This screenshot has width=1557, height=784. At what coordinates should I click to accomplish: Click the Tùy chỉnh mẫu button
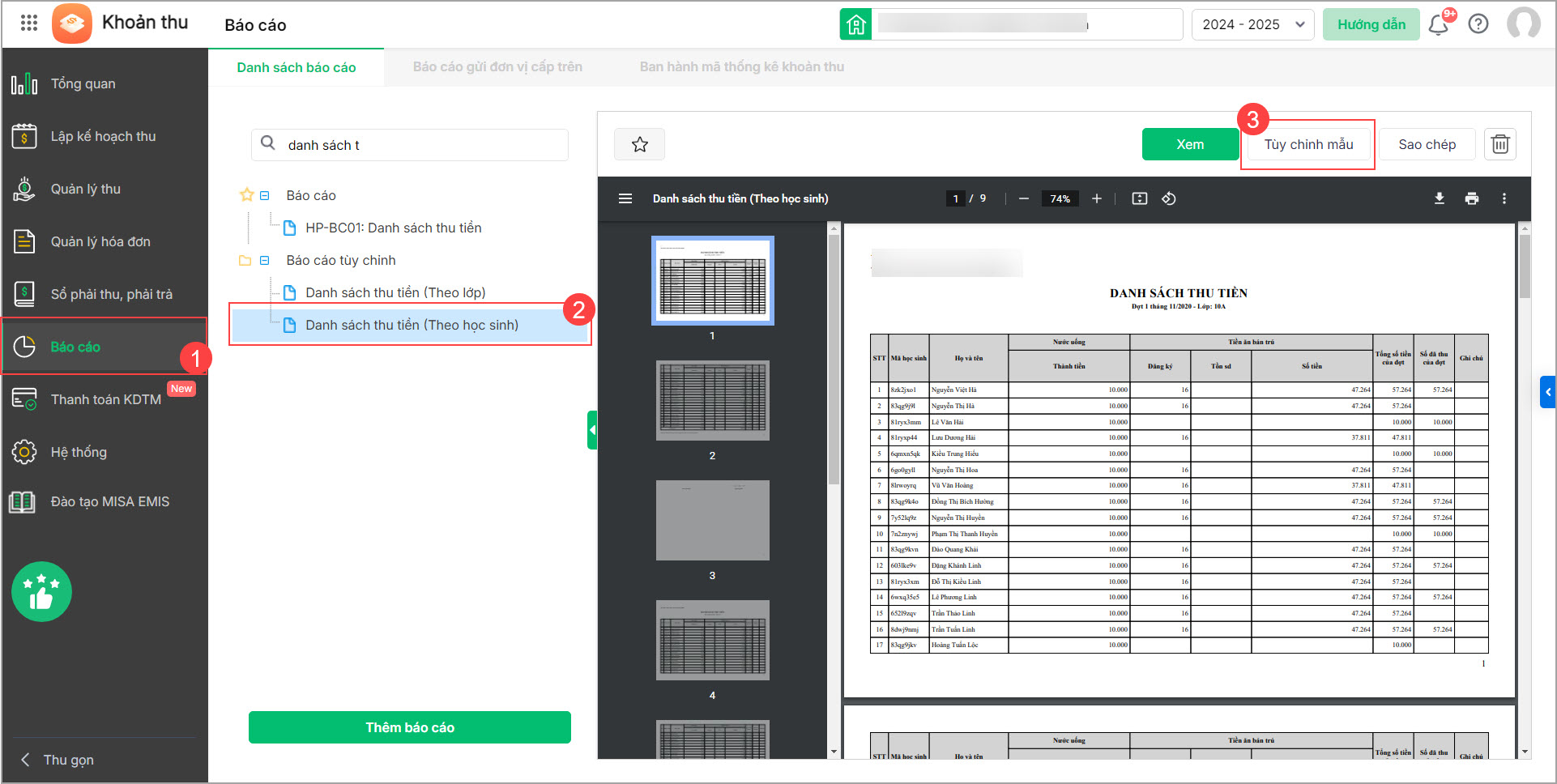pyautogui.click(x=1307, y=144)
